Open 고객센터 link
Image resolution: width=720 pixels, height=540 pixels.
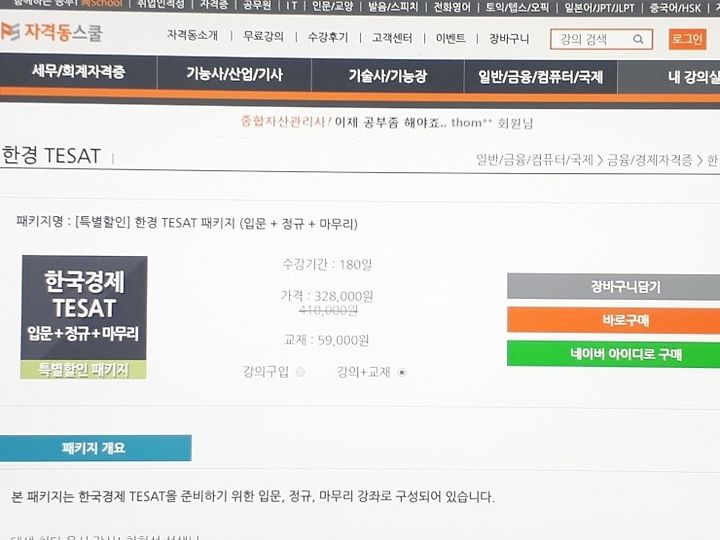point(392,38)
